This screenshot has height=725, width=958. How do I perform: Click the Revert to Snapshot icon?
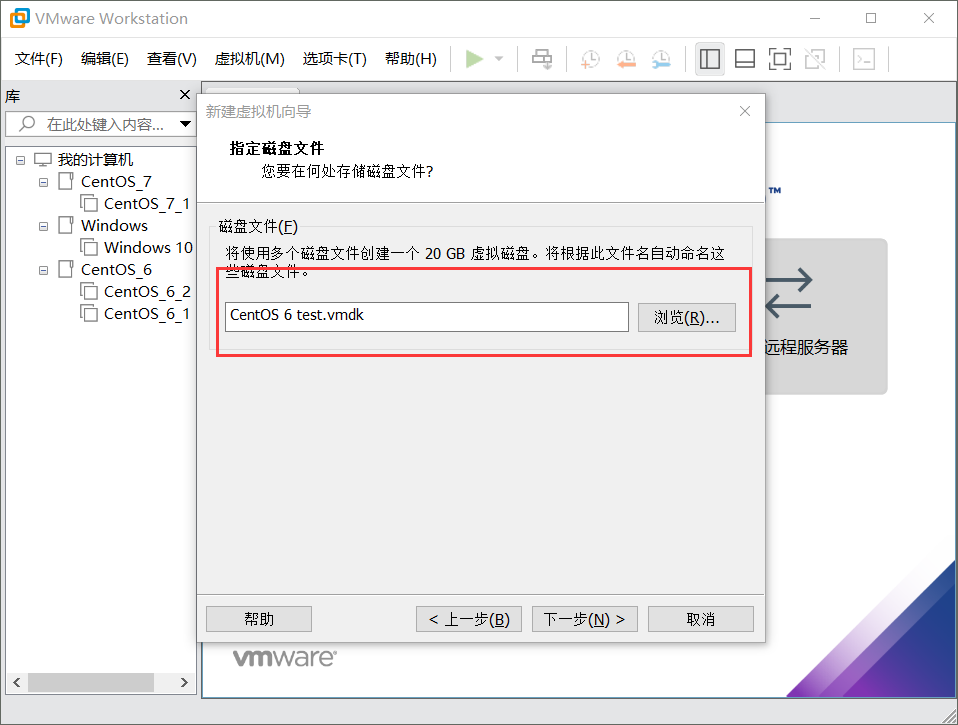(x=626, y=59)
